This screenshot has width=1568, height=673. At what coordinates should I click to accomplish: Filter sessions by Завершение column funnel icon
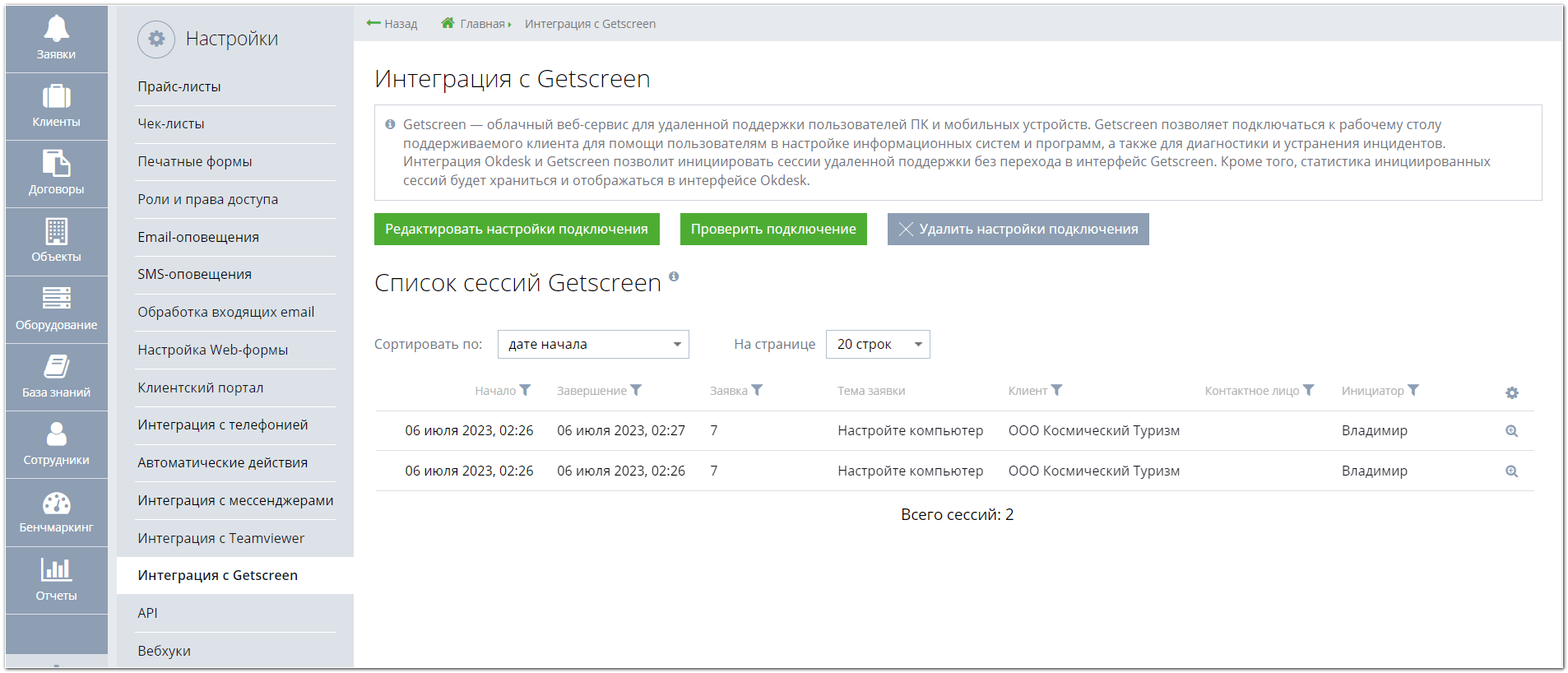(636, 390)
